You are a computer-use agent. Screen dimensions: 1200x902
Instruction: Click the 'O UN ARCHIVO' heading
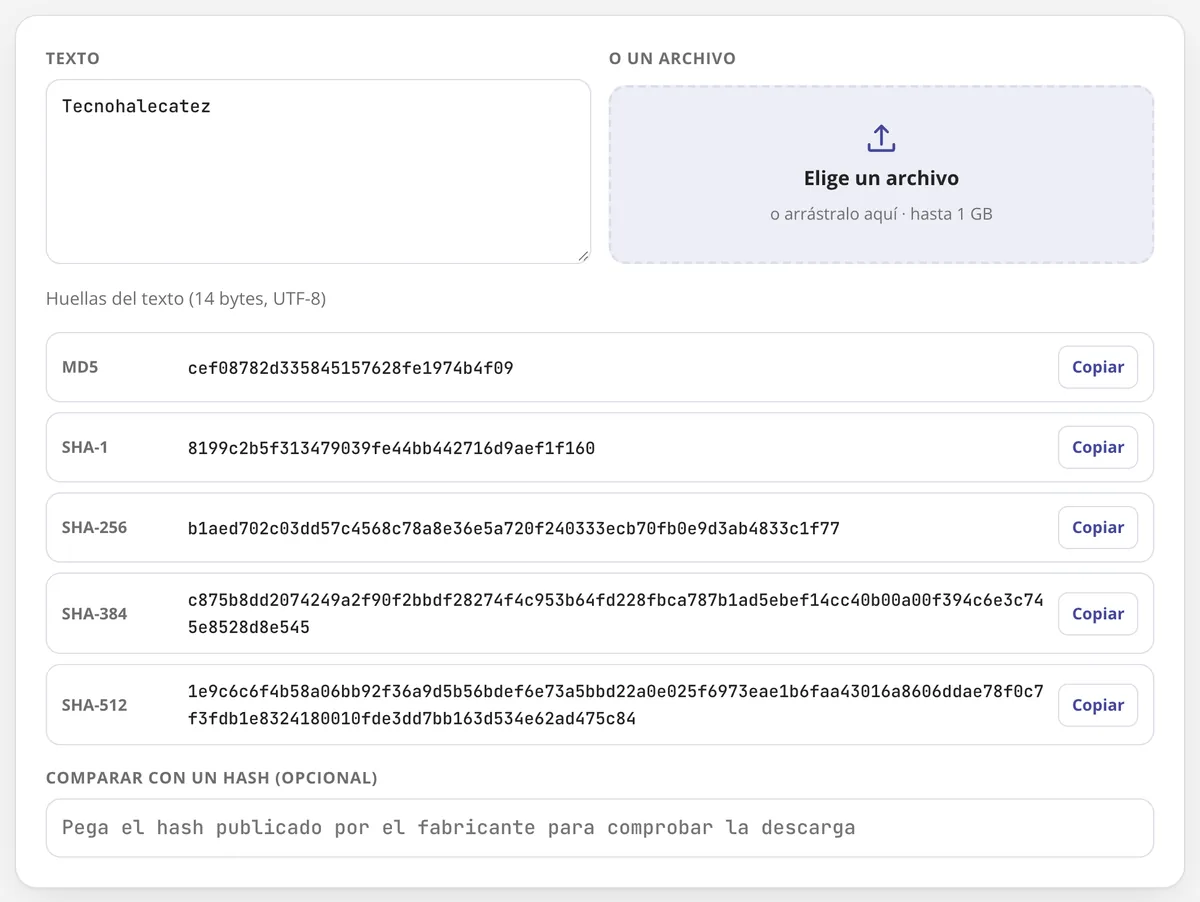click(x=672, y=59)
